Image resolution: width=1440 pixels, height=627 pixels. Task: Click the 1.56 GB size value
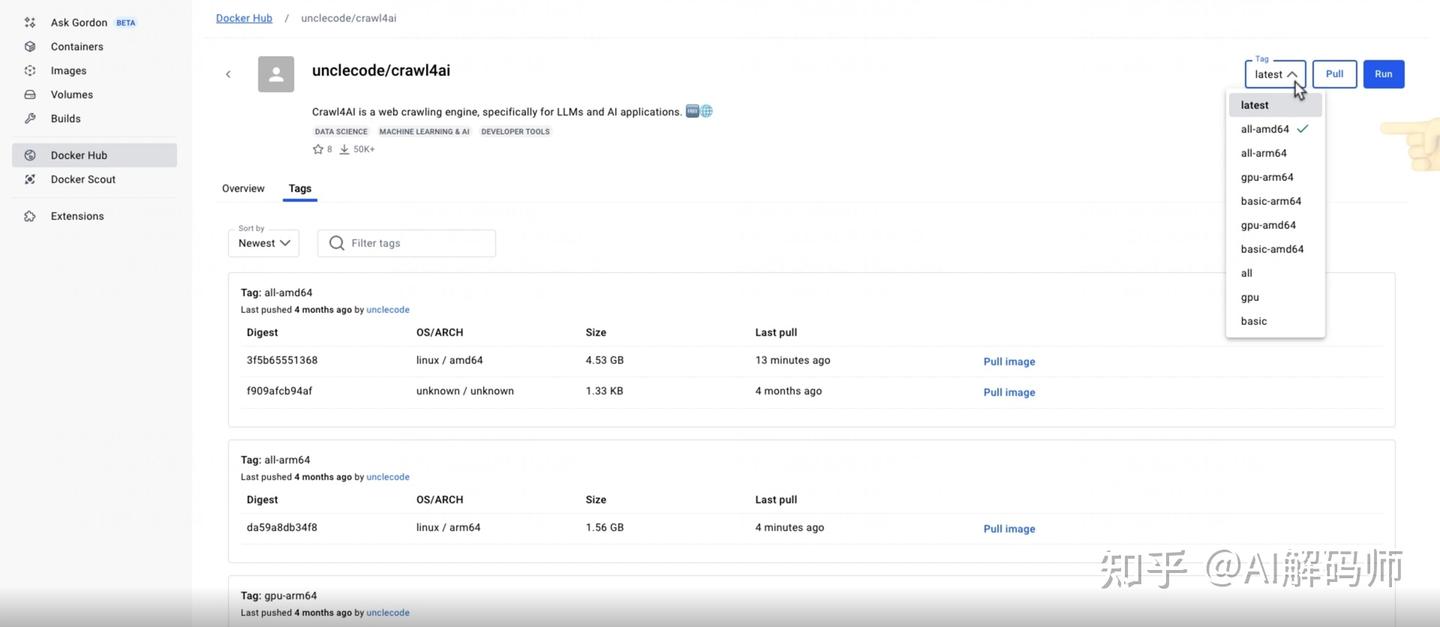coord(605,527)
